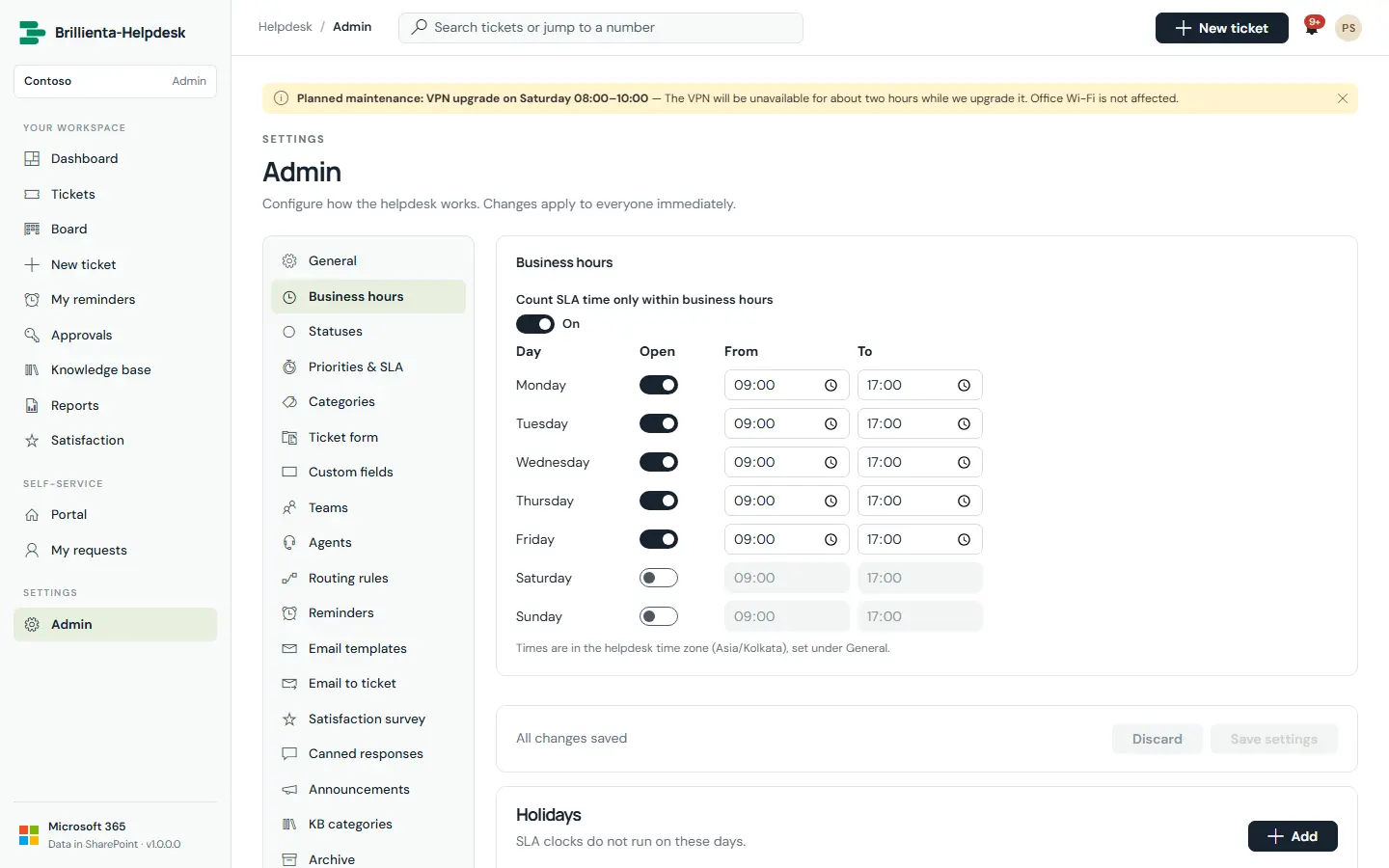The height and width of the screenshot is (868, 1389).
Task: Click the Categories tag icon
Action: 289,401
